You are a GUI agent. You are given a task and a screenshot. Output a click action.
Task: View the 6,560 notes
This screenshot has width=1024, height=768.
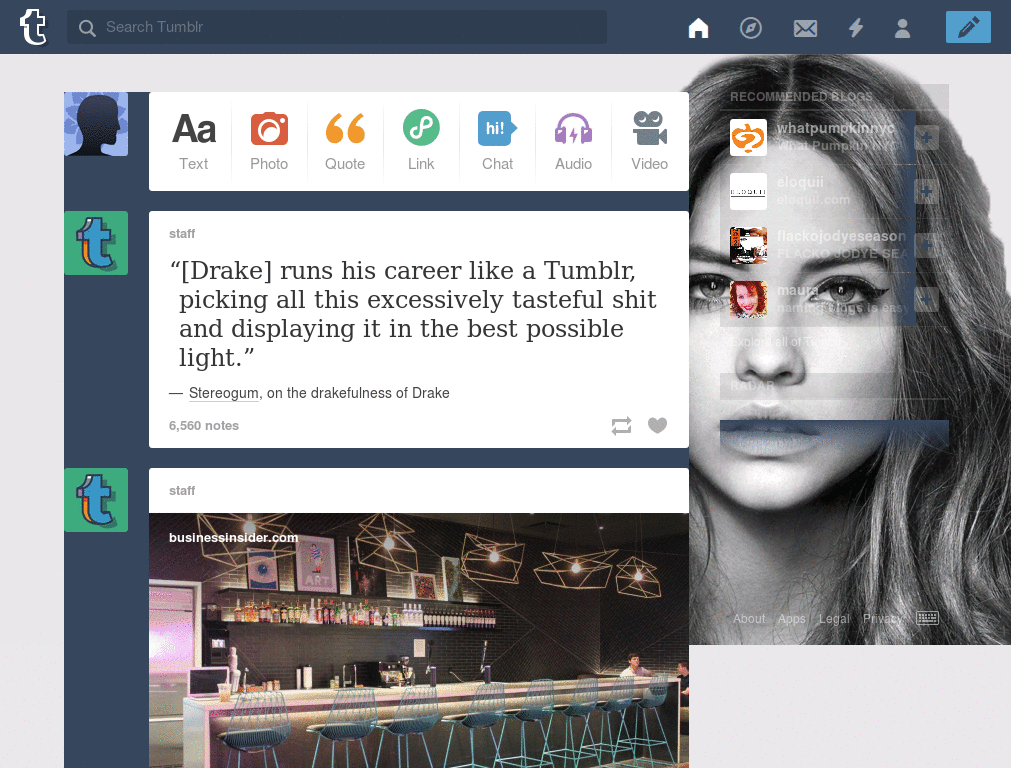(x=204, y=426)
